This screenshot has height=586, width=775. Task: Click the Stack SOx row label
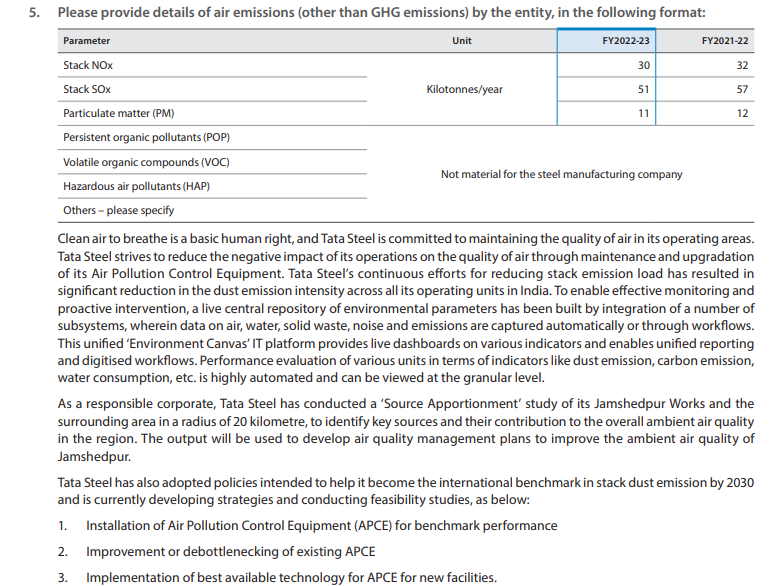[x=88, y=89]
